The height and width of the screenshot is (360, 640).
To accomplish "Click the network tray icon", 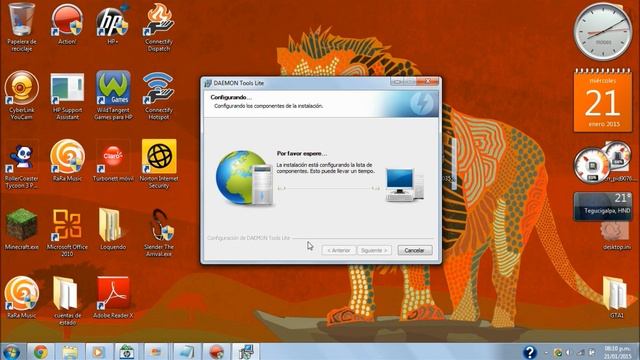I will point(580,352).
